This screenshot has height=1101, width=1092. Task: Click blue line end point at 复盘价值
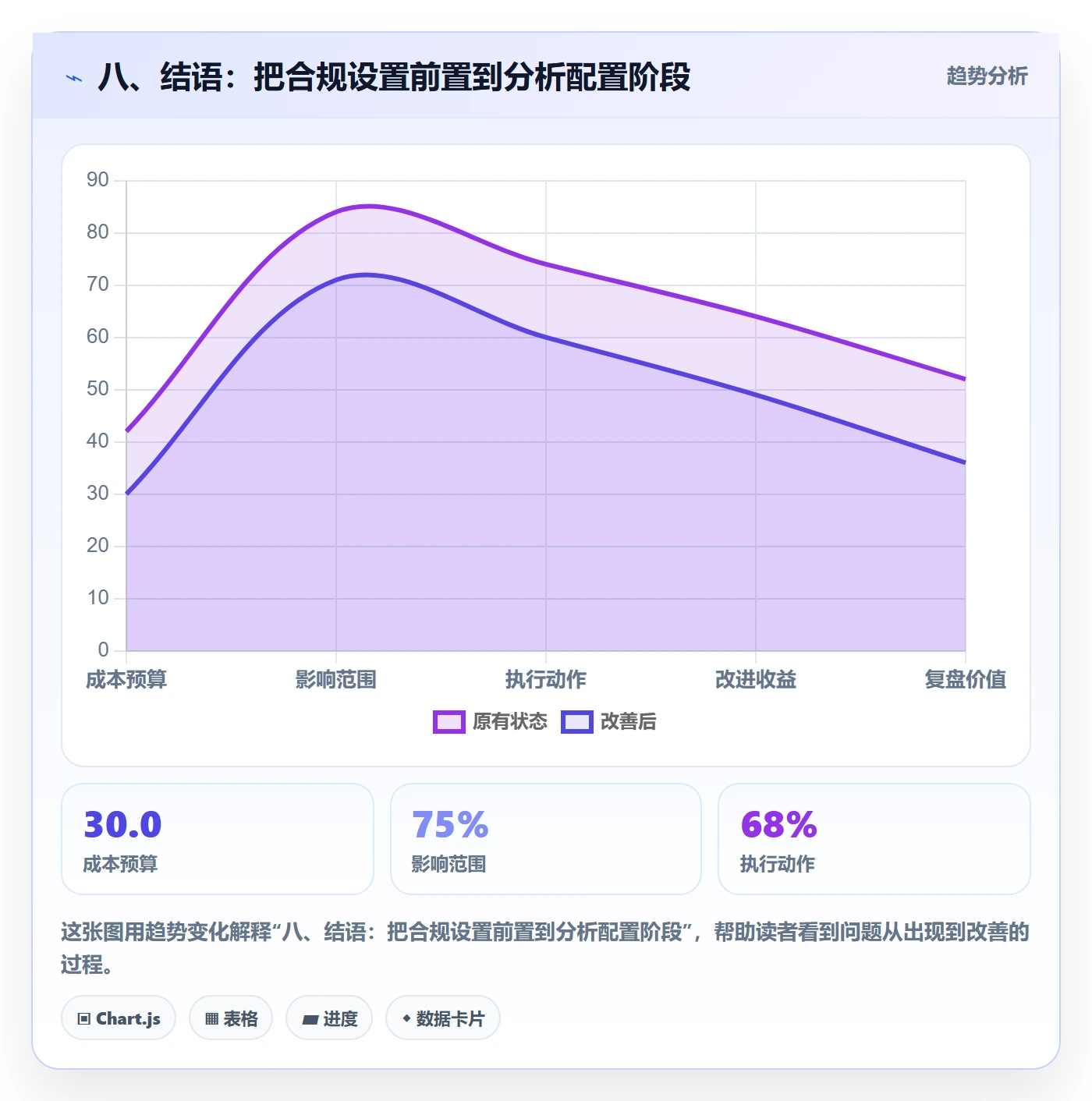pyautogui.click(x=965, y=462)
